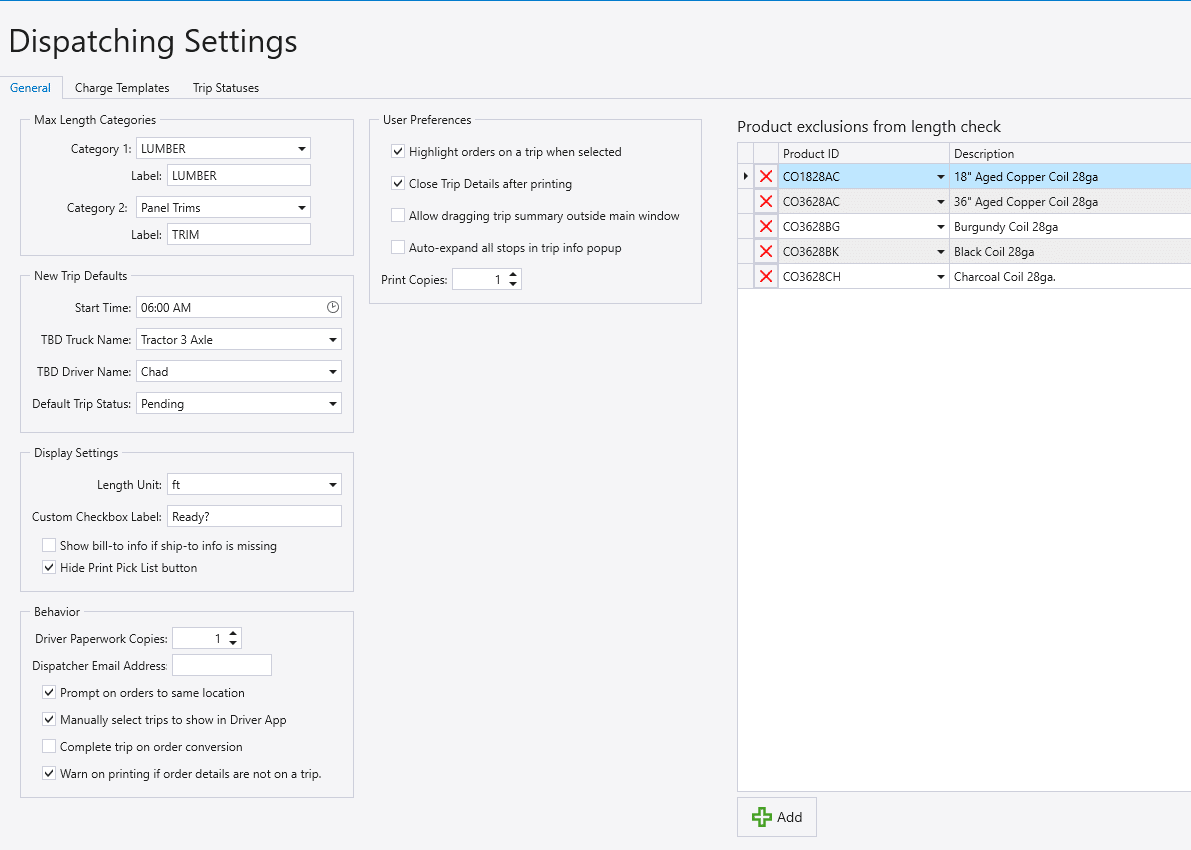
Task: Enable Auto-expand all stops checkbox
Action: (398, 247)
